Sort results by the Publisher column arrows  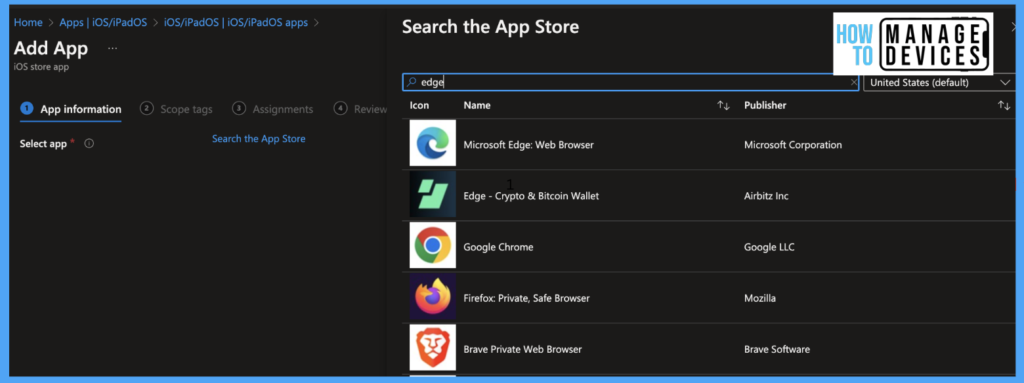click(x=1004, y=105)
